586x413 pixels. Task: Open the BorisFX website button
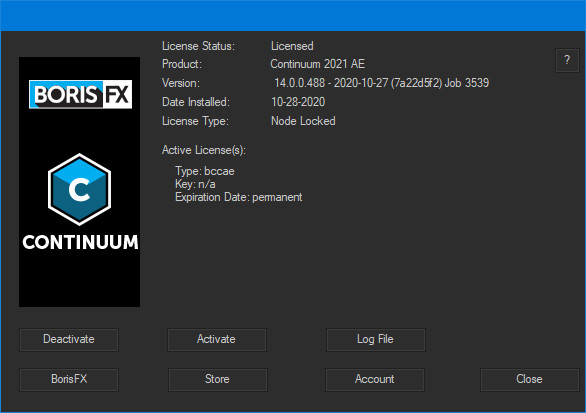[69, 379]
